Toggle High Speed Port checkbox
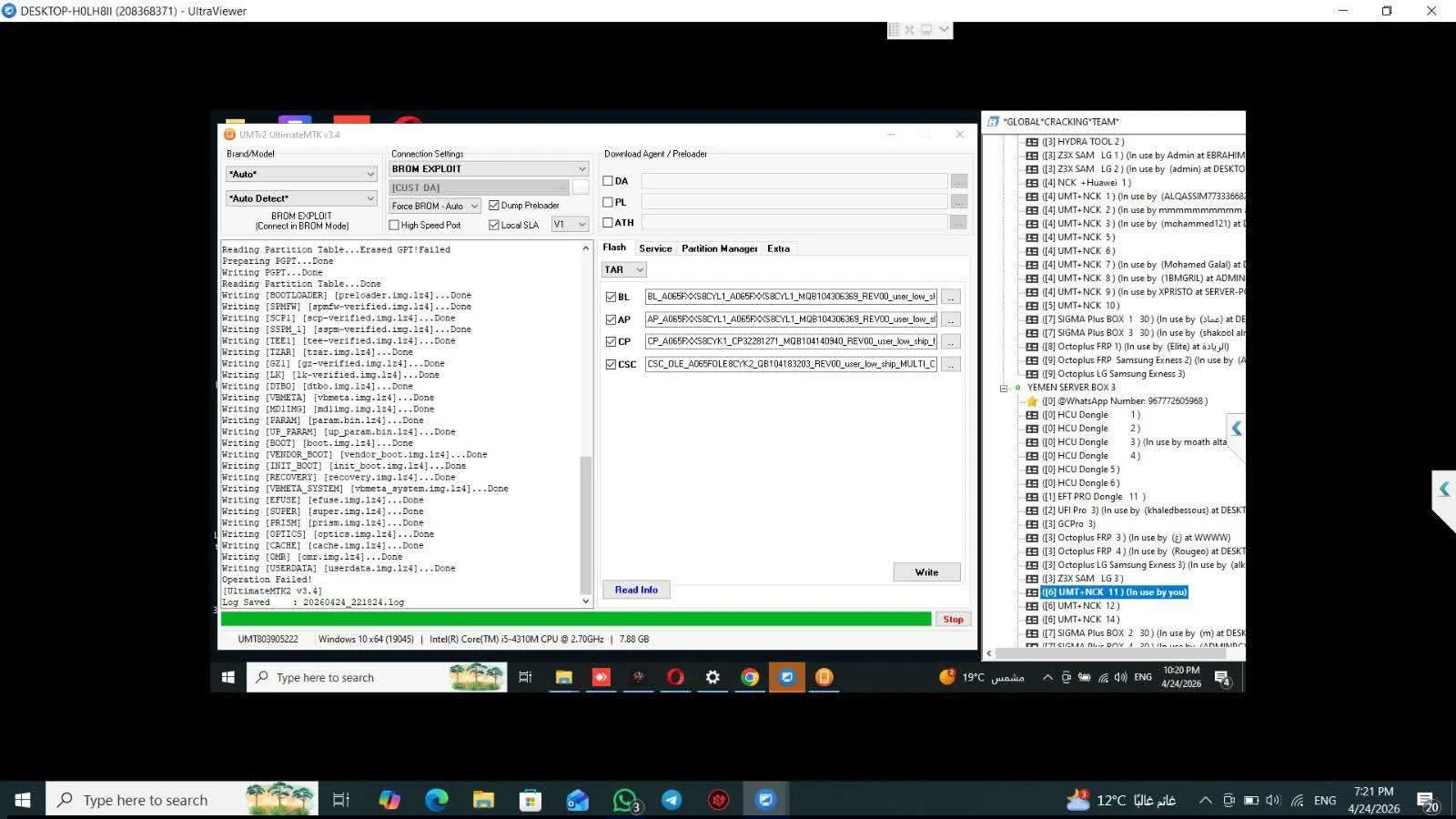This screenshot has height=819, width=1456. [395, 225]
